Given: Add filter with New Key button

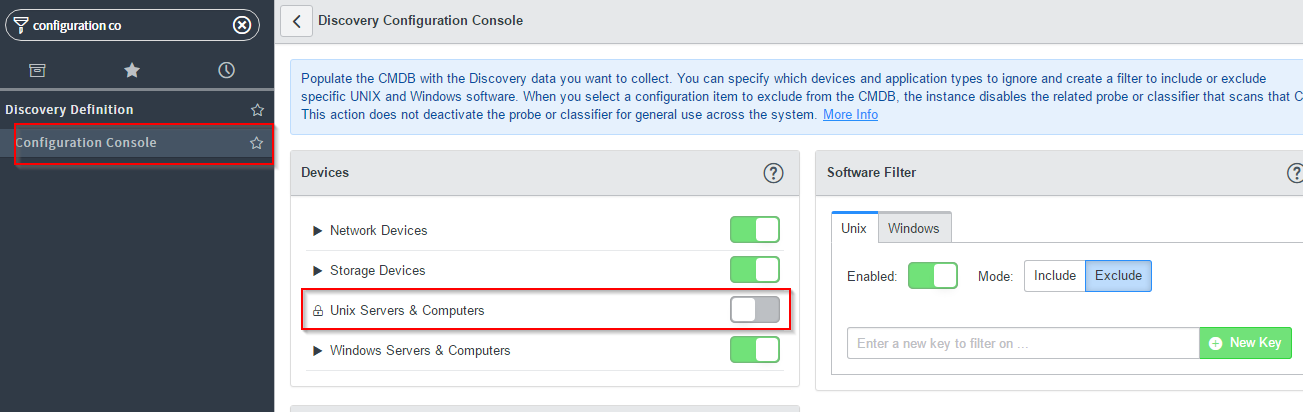Looking at the screenshot, I should [x=1245, y=343].
